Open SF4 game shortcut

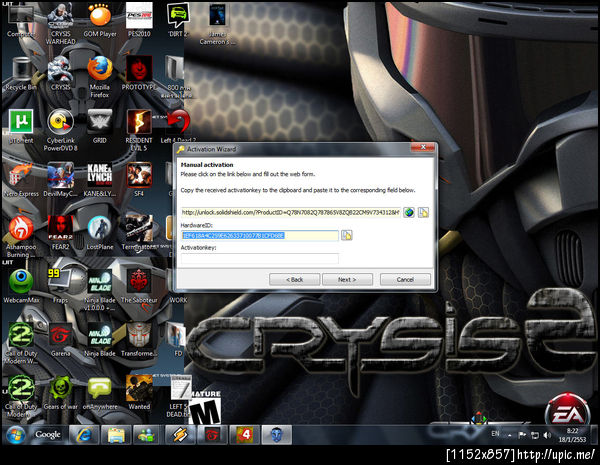[139, 180]
